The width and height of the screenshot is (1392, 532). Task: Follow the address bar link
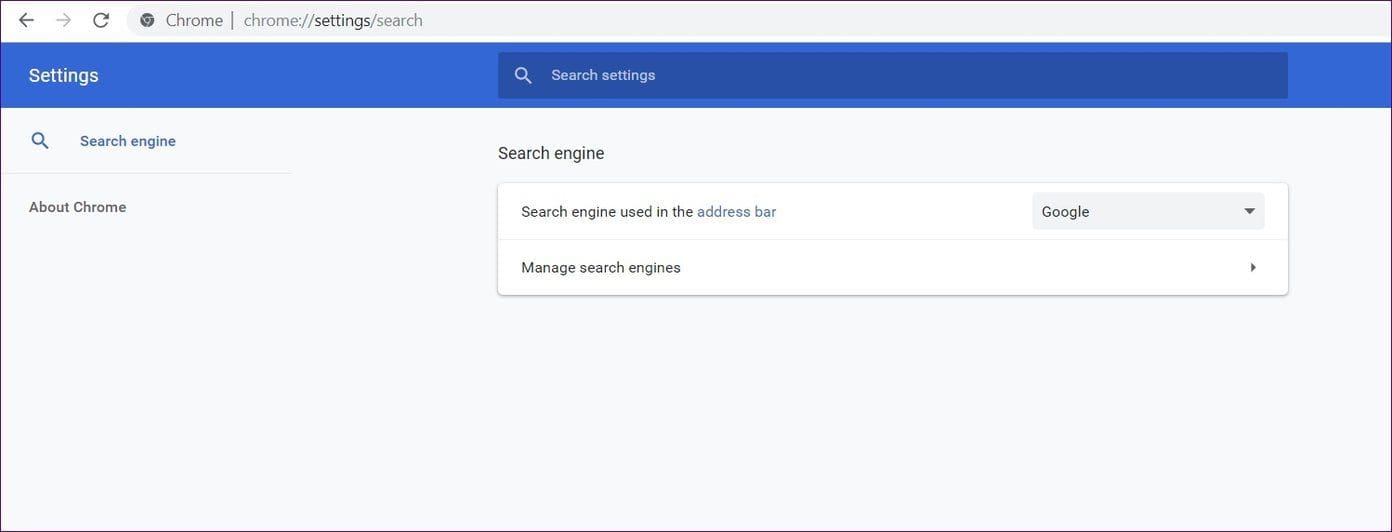click(x=736, y=211)
